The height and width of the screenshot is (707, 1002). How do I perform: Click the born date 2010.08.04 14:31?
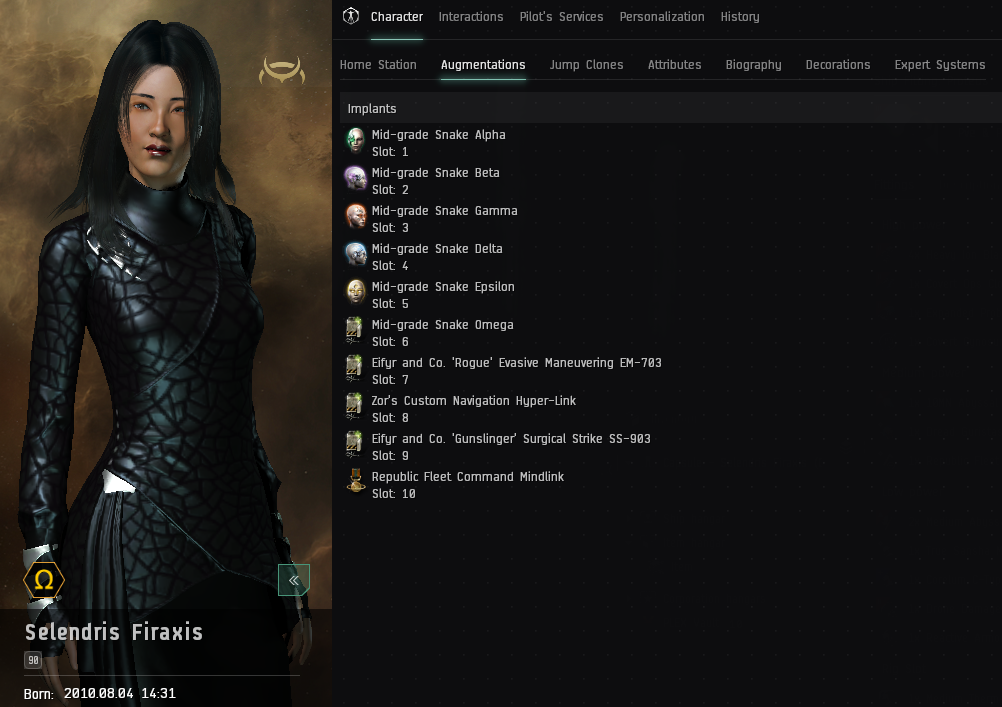point(119,694)
